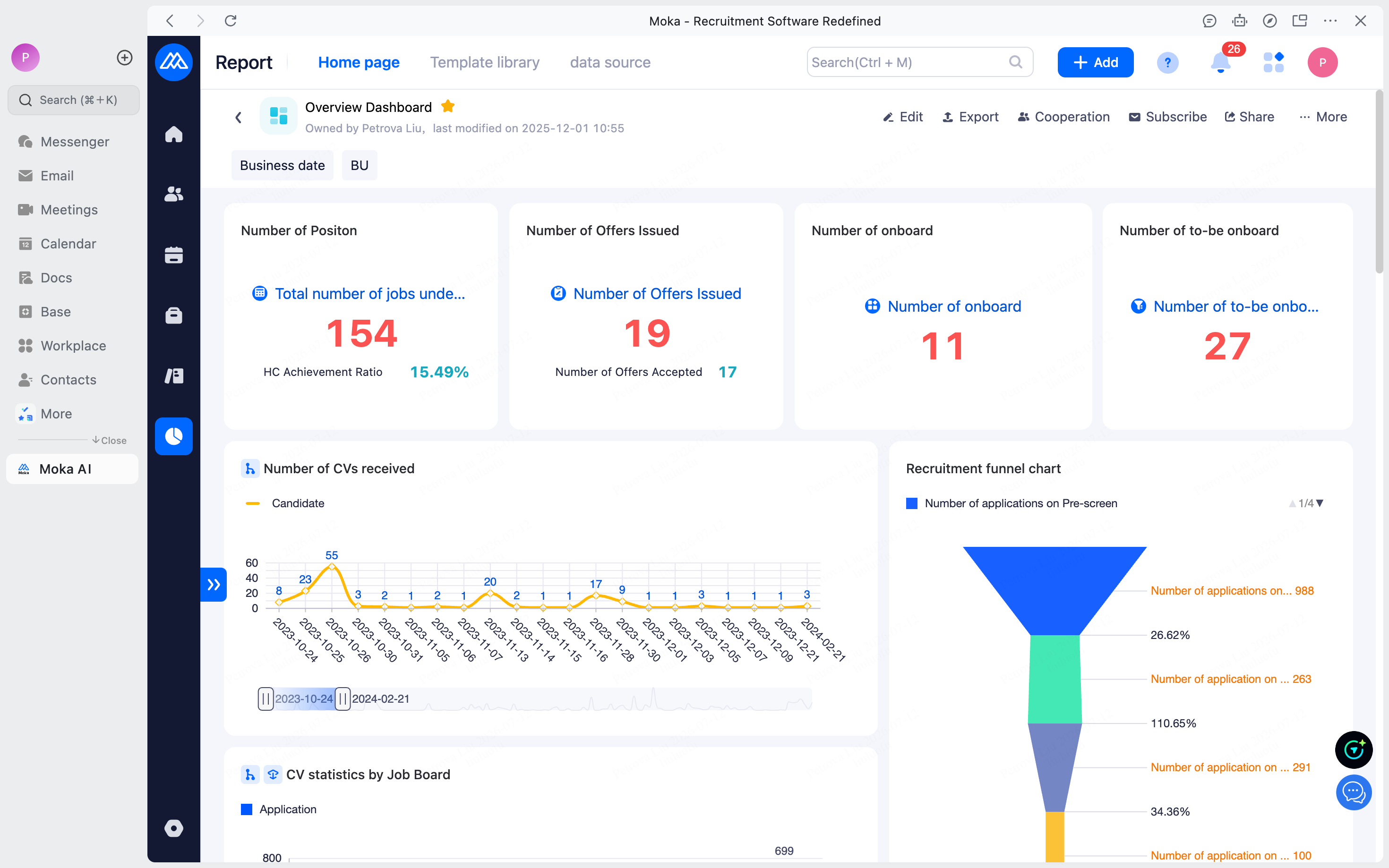This screenshot has height=868, width=1389.
Task: Click the blue help question mark icon
Action: 1167,62
